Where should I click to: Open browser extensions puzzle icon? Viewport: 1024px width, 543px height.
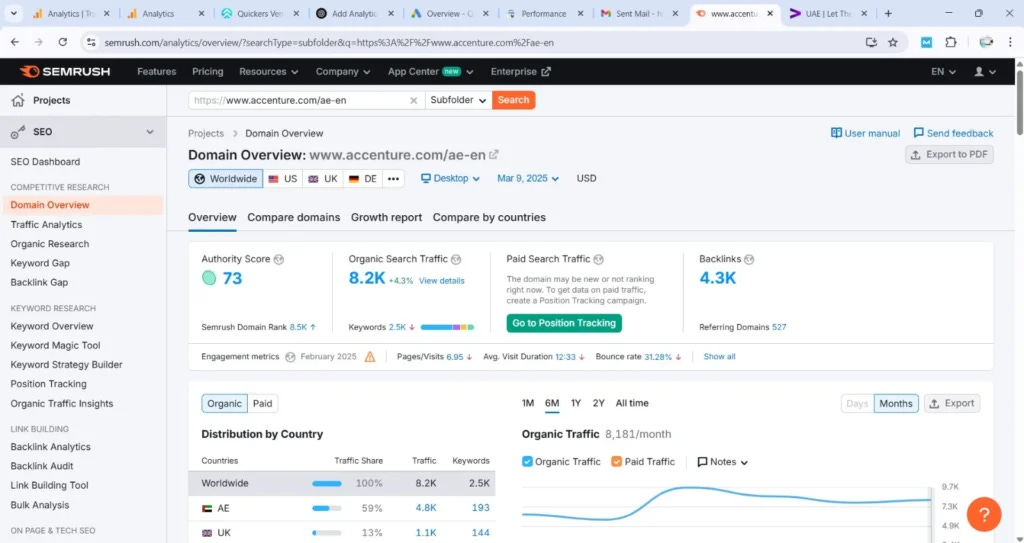(951, 42)
